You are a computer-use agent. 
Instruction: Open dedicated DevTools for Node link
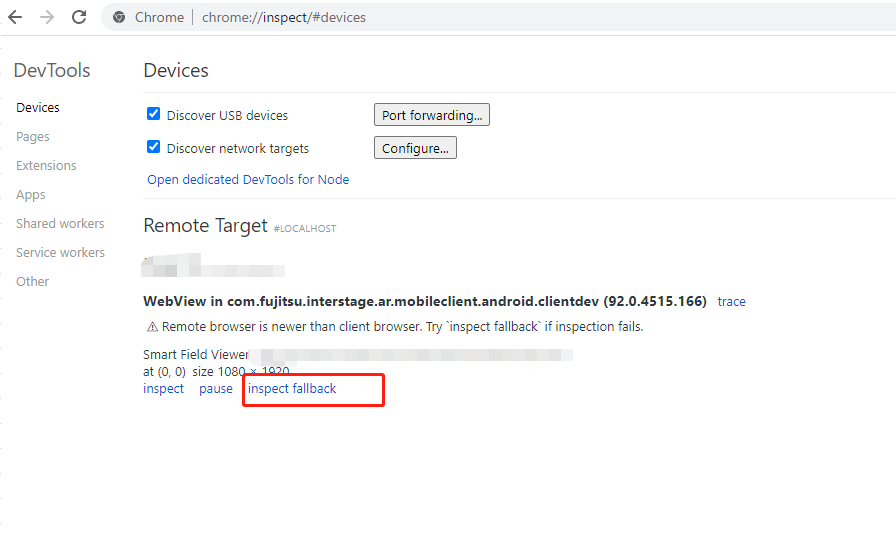[x=248, y=180]
